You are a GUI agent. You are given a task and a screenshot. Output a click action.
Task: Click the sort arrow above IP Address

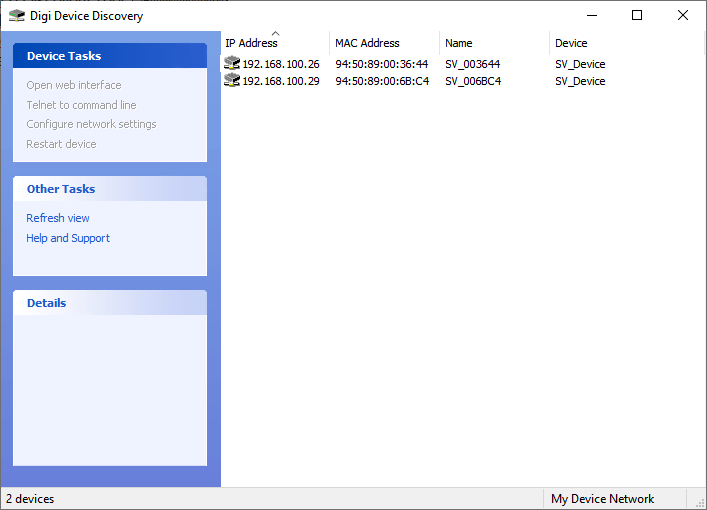pyautogui.click(x=276, y=33)
